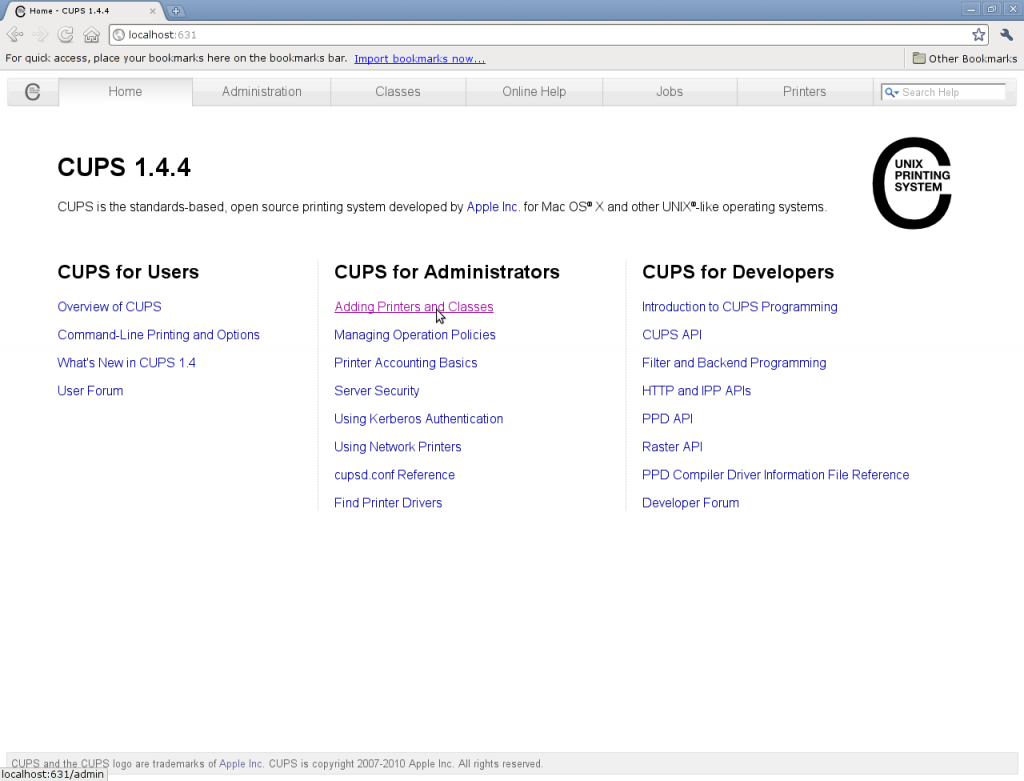The height and width of the screenshot is (781, 1024).
Task: Open the Overview of CUPS link
Action: [x=109, y=307]
